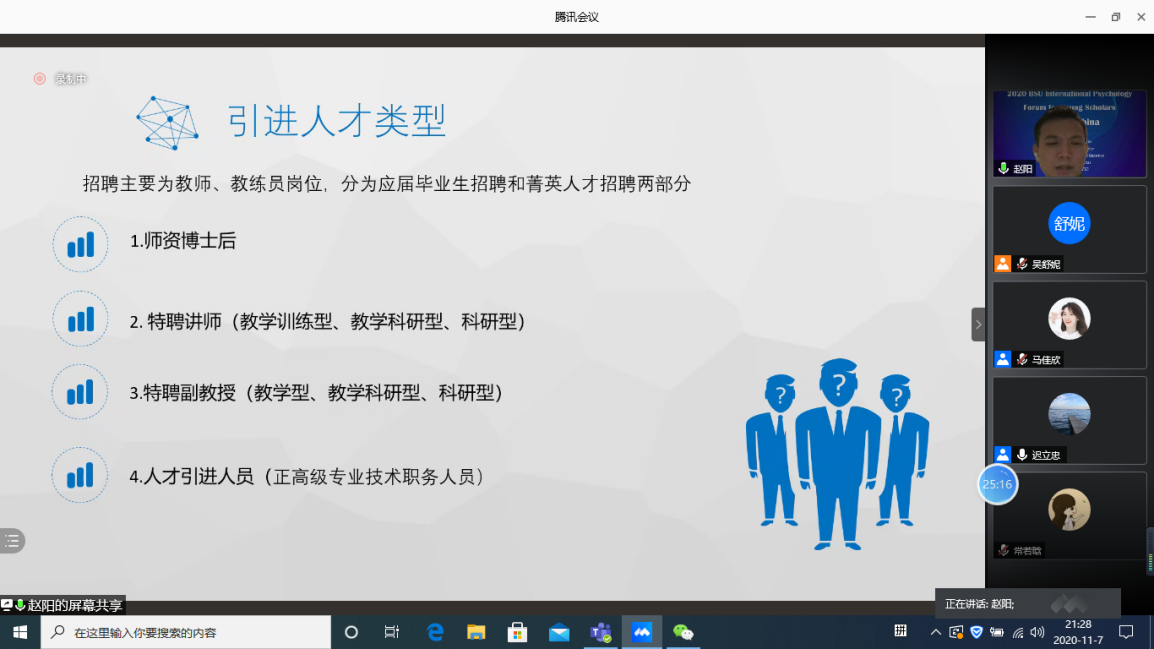Click the 4.人才引进人员 line on the slide
The width and height of the screenshot is (1154, 649).
306,477
